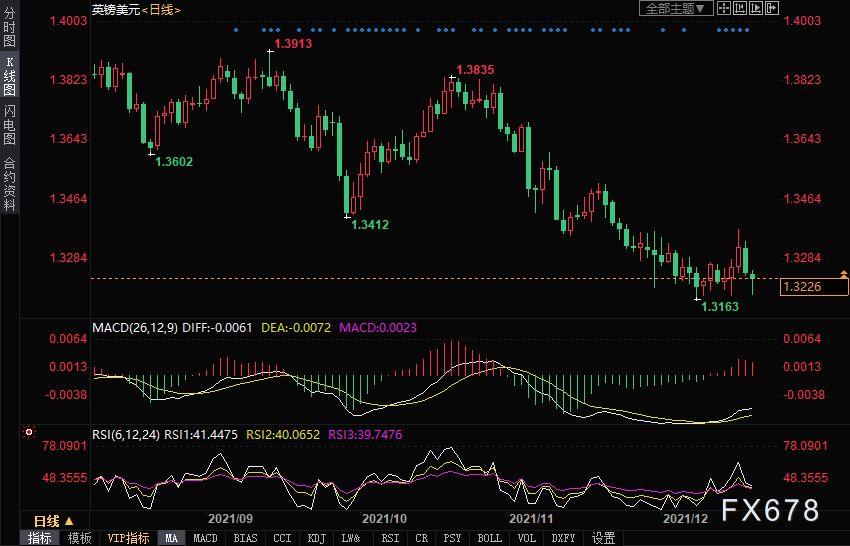
Task: Open the 全部主题 dropdown
Action: [x=675, y=8]
